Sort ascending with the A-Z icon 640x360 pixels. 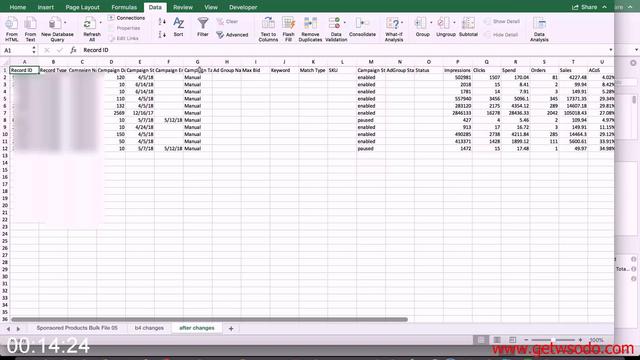coord(162,22)
